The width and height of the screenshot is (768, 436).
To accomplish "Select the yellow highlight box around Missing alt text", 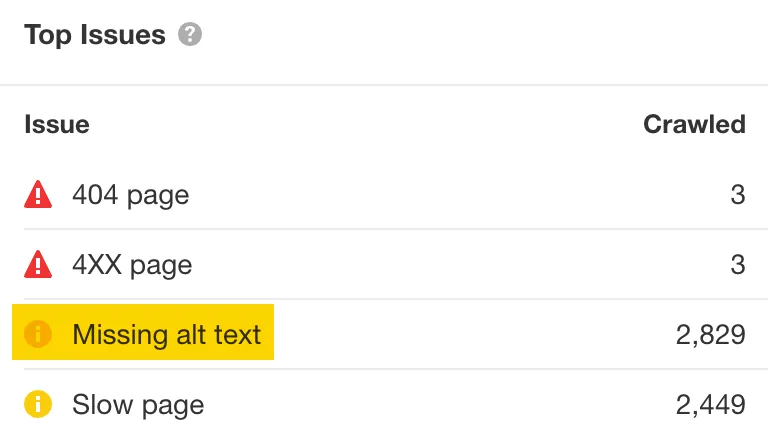I will point(143,332).
